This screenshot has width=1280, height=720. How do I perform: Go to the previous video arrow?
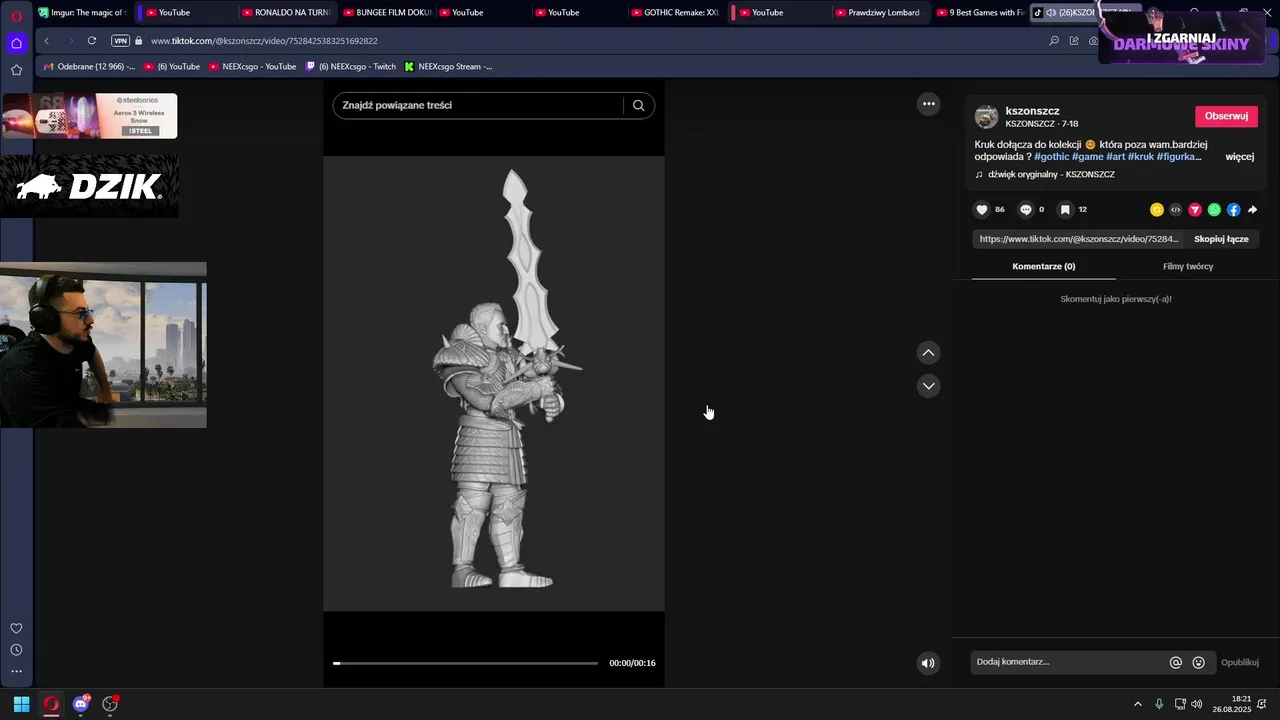pos(929,353)
